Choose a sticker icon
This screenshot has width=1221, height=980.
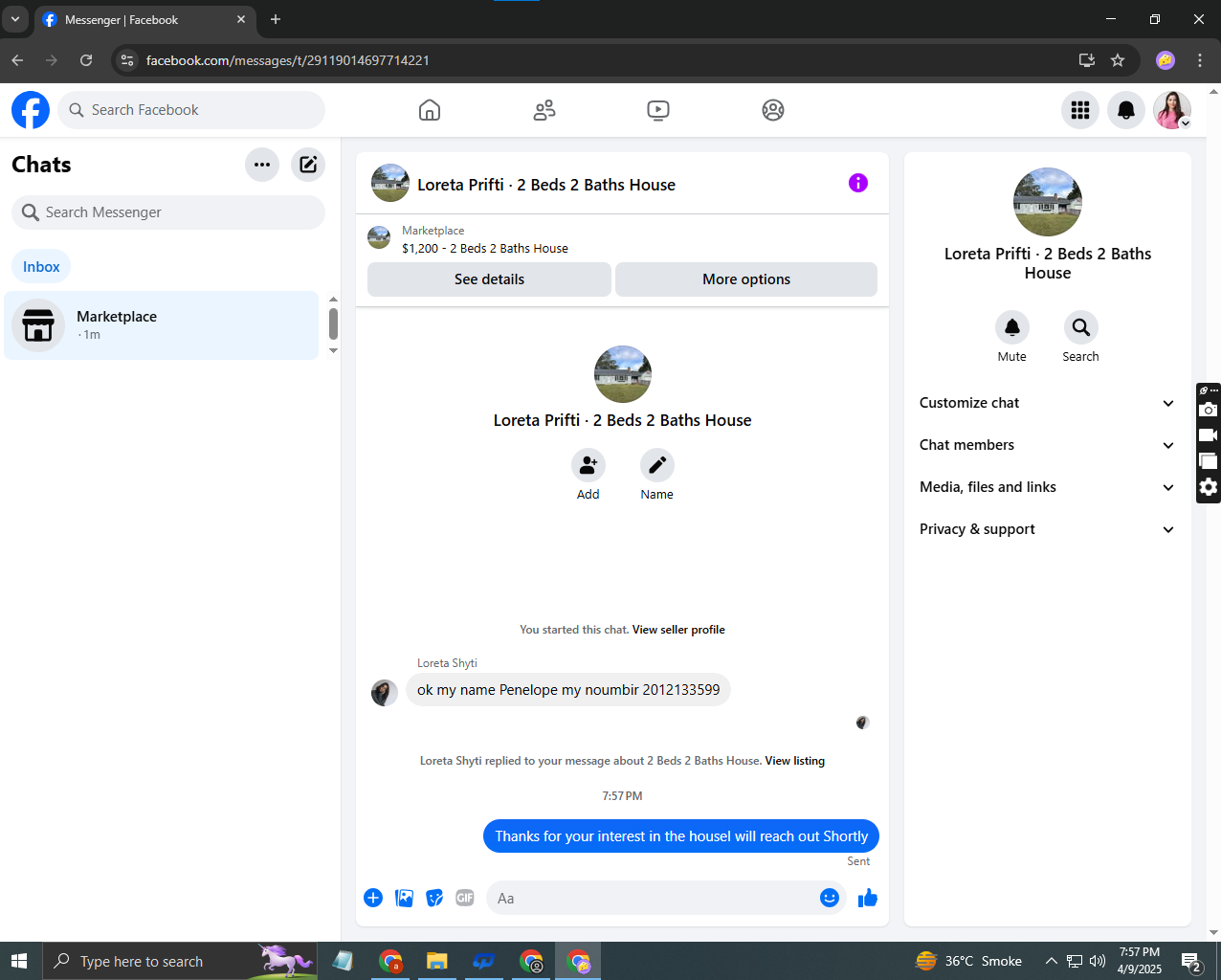(x=434, y=898)
